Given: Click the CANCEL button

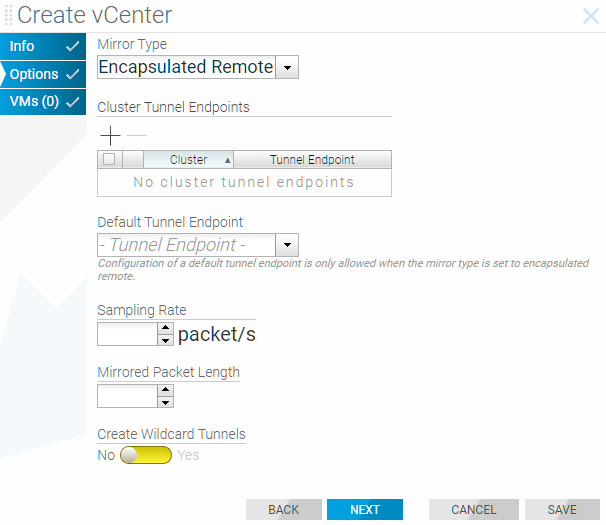Looking at the screenshot, I should coord(474,510).
